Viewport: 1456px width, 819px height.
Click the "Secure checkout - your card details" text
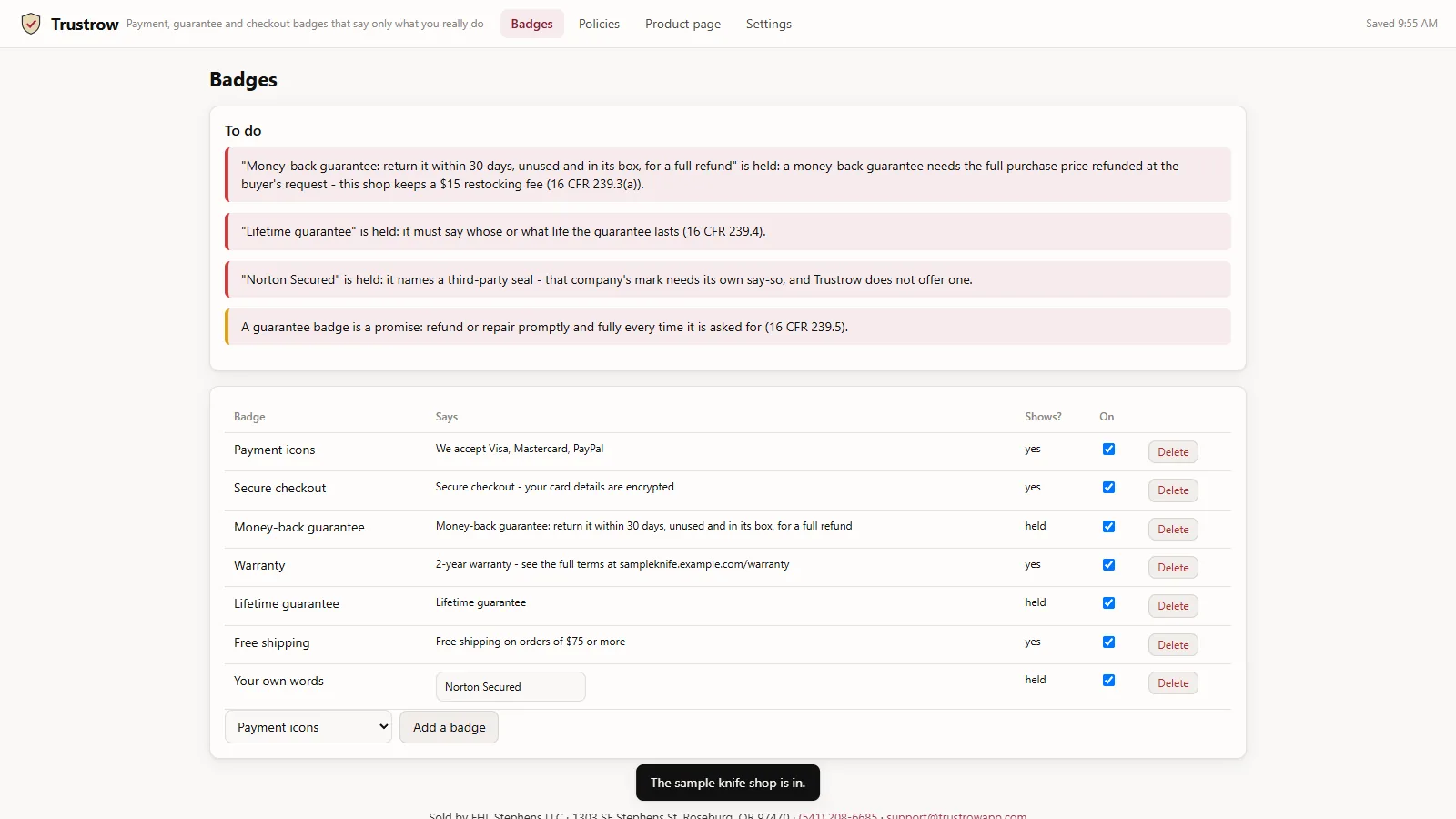[555, 487]
